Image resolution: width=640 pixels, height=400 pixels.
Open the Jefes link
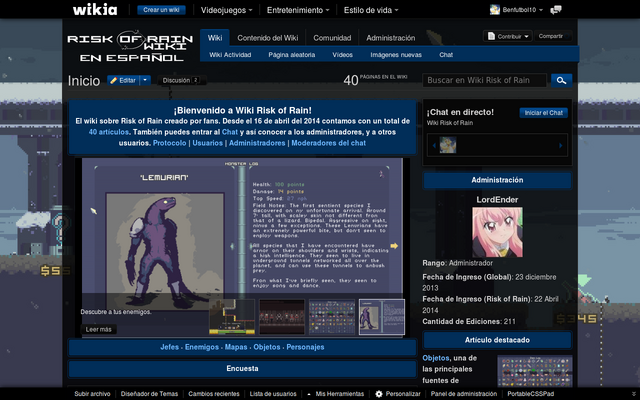[169, 347]
